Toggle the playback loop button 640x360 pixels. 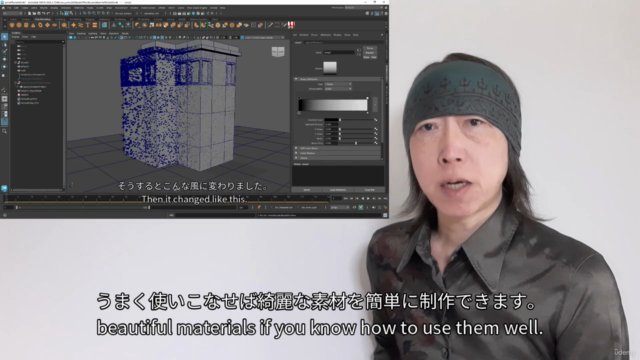click(354, 208)
